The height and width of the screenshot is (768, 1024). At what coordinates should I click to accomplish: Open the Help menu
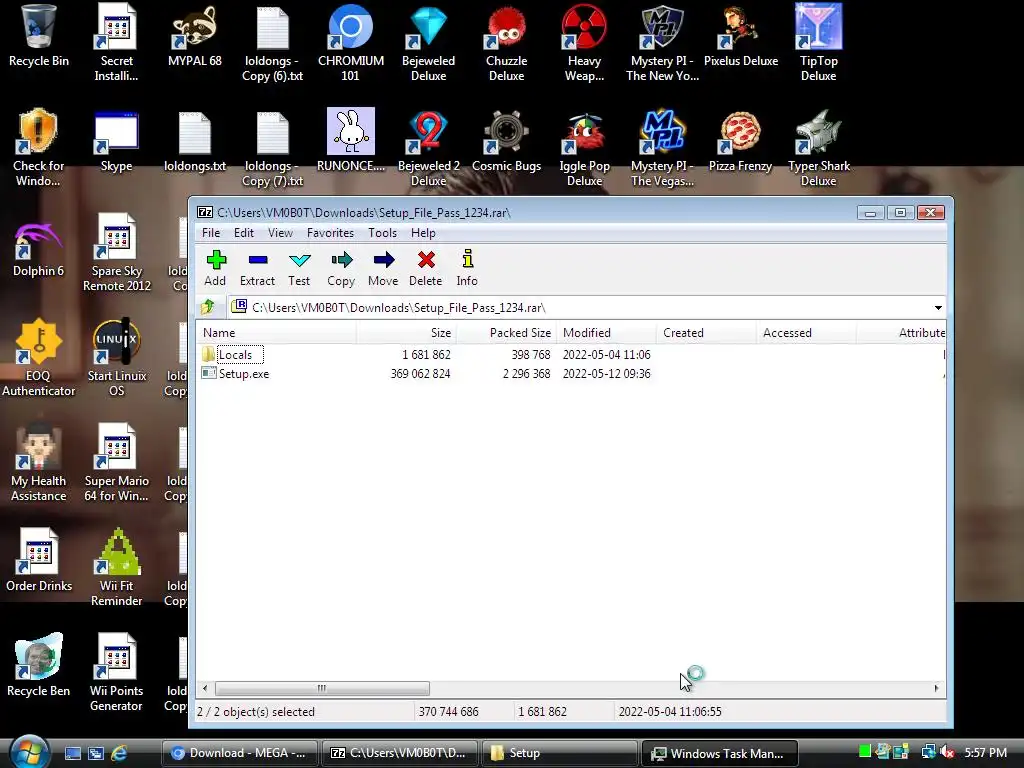pos(423,232)
